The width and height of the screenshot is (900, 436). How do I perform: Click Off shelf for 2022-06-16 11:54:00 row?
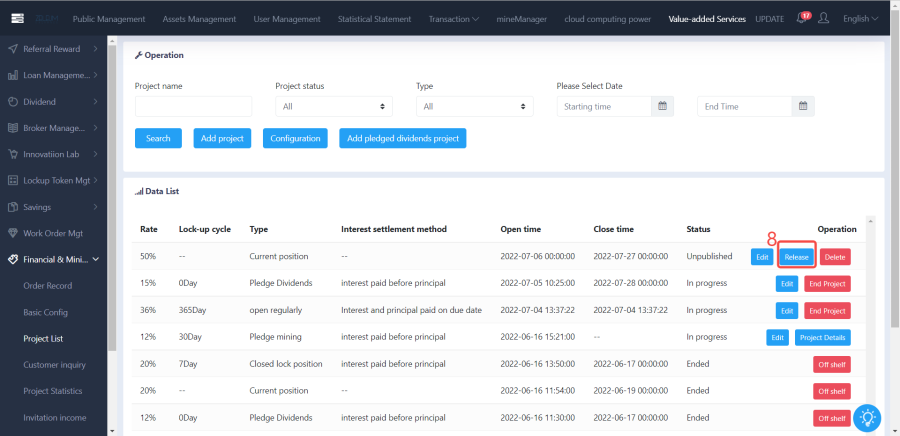(x=832, y=391)
